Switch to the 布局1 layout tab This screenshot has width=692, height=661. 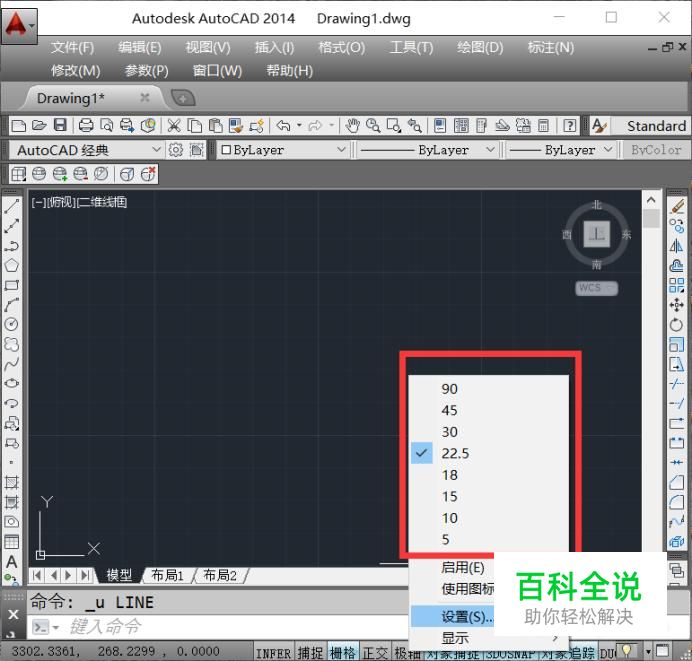(167, 575)
